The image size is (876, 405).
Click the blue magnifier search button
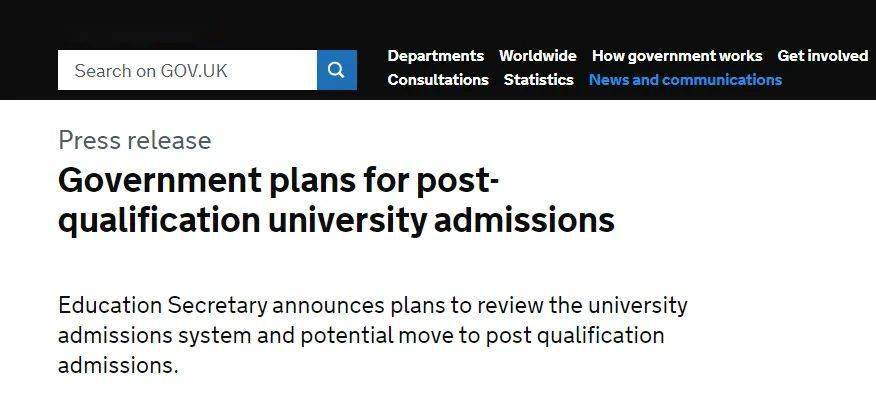tap(337, 70)
